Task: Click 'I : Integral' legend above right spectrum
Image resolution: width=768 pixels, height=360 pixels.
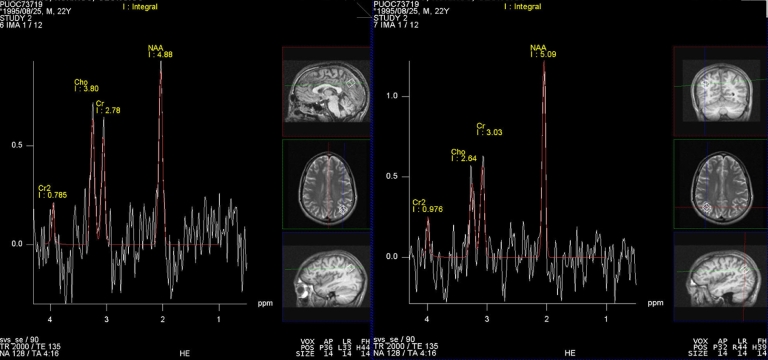Action: (524, 7)
